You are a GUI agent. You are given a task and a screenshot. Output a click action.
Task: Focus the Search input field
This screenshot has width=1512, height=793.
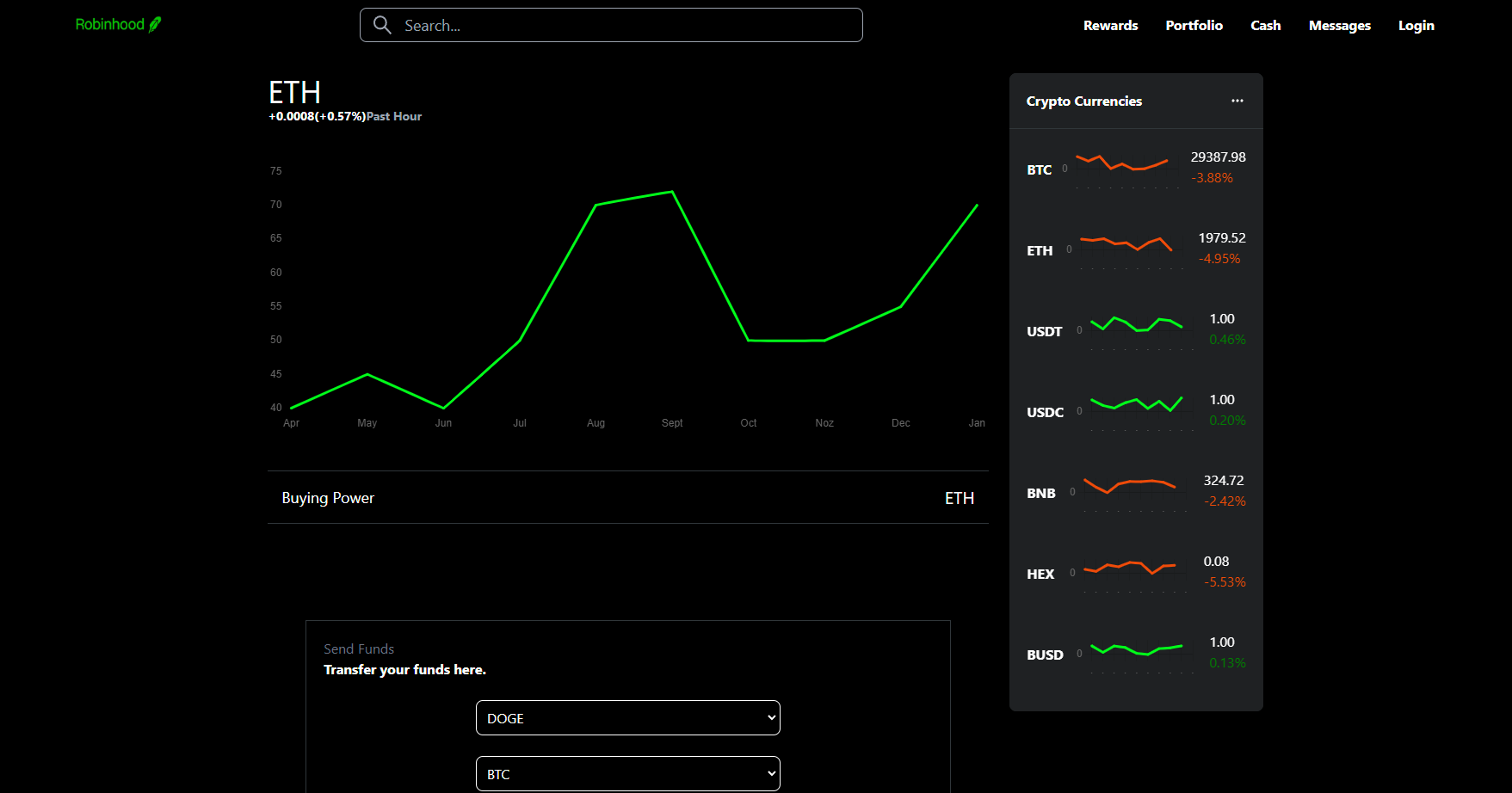tap(611, 25)
